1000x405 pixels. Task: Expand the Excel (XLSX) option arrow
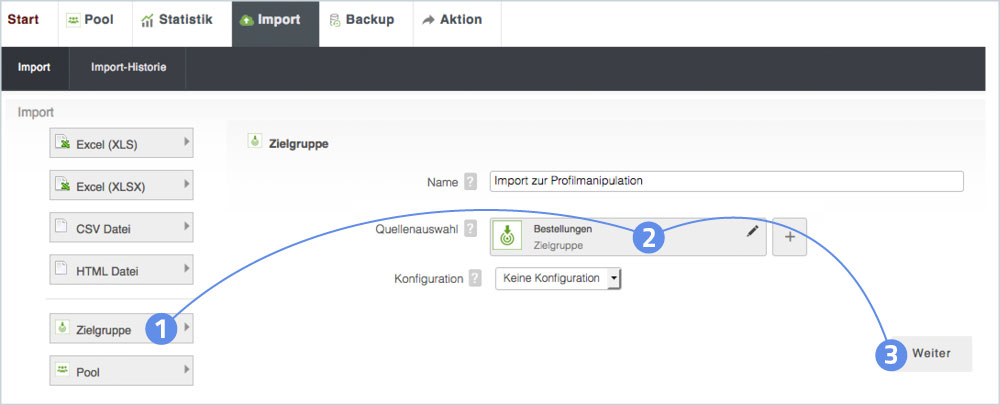pos(186,185)
